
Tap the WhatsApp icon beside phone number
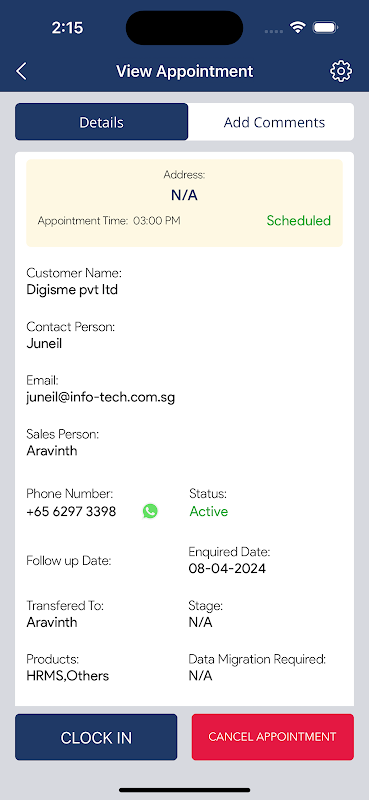pyautogui.click(x=150, y=511)
